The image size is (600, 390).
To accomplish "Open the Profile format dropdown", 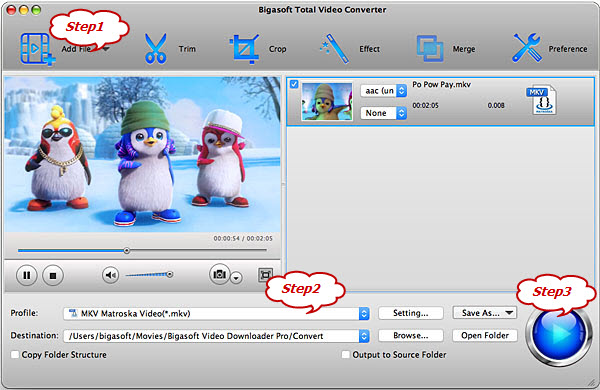I will (216, 313).
